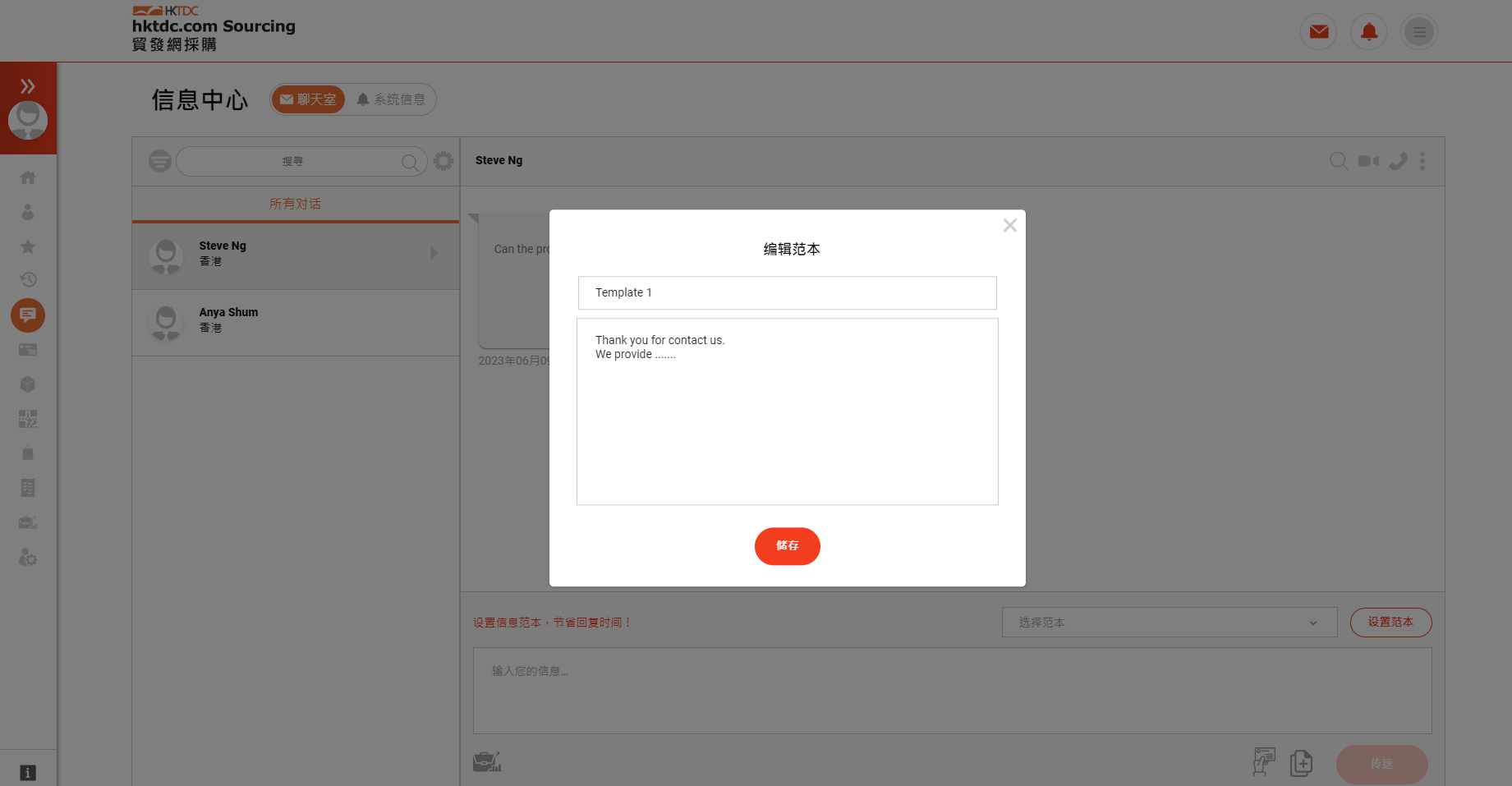Click magnifier icon in conversation search box

410,162
